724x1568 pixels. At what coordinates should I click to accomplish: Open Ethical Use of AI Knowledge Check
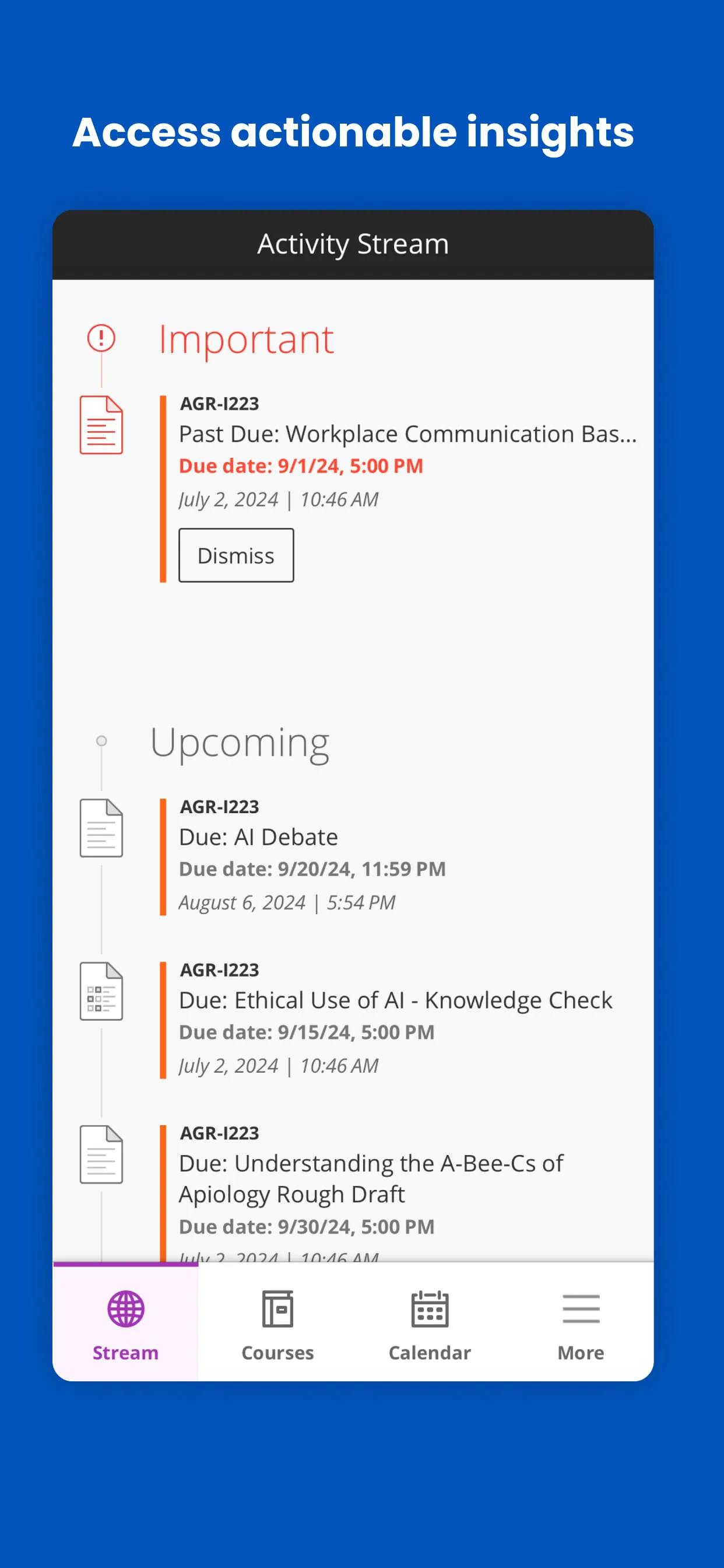pos(395,1000)
